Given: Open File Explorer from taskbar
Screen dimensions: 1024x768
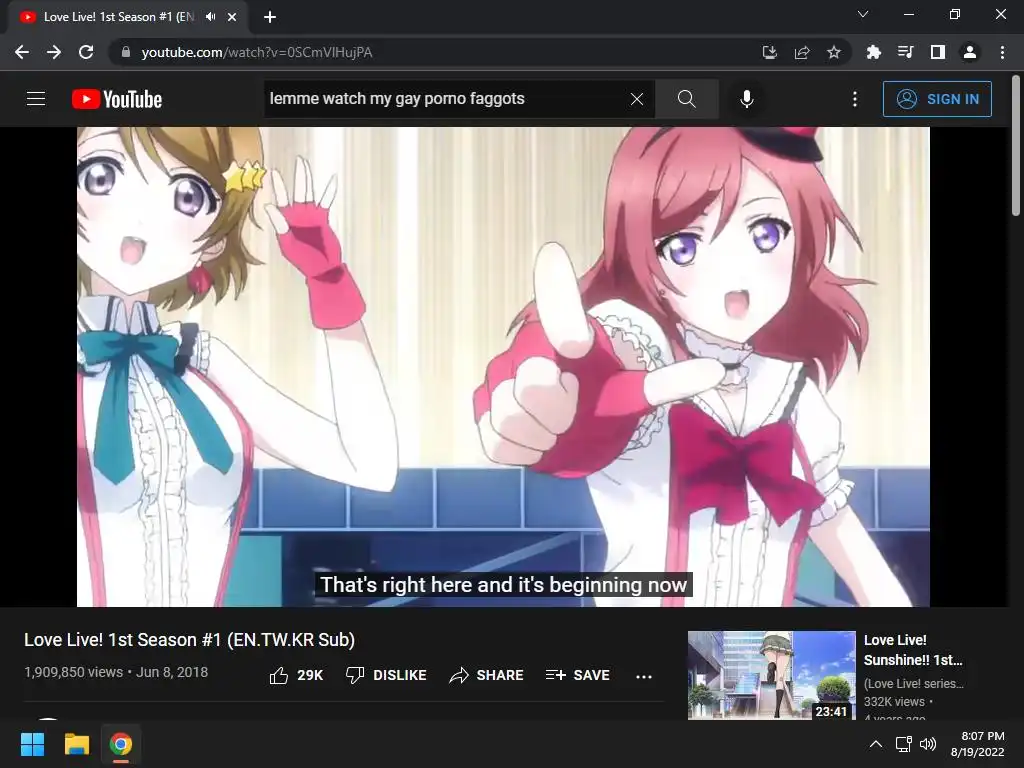Looking at the screenshot, I should (76, 744).
